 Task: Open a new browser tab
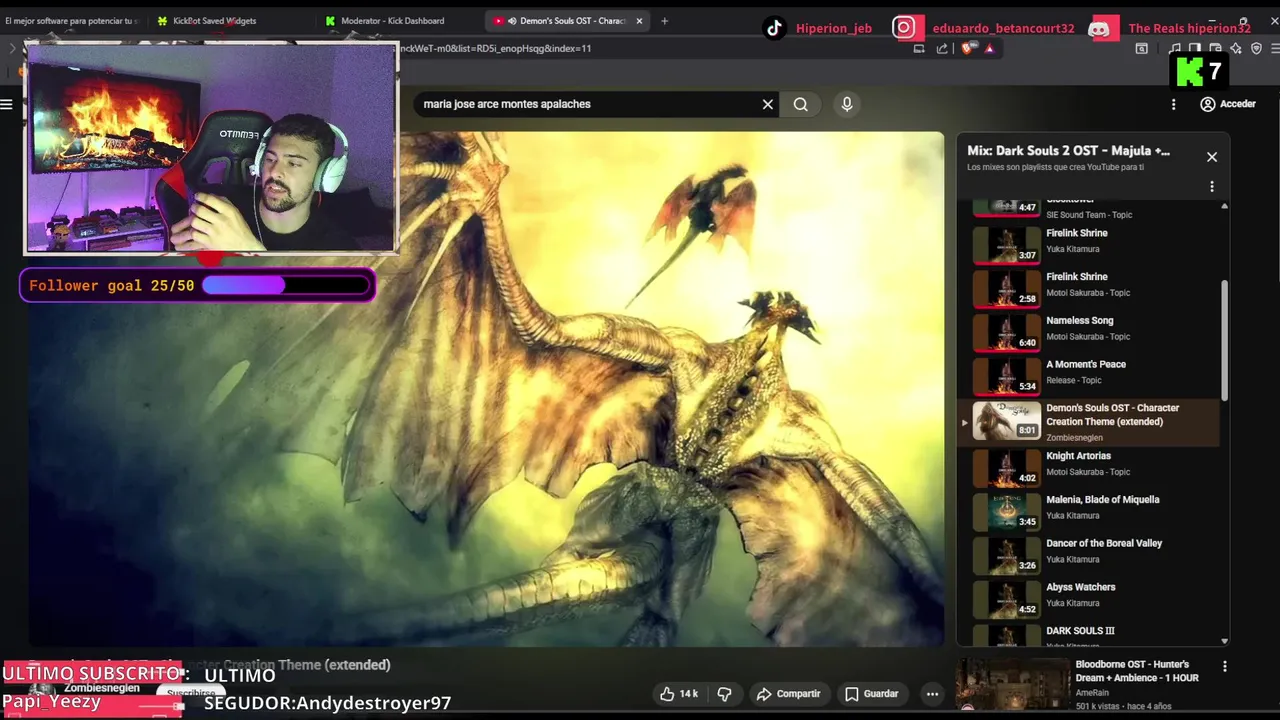click(x=664, y=20)
